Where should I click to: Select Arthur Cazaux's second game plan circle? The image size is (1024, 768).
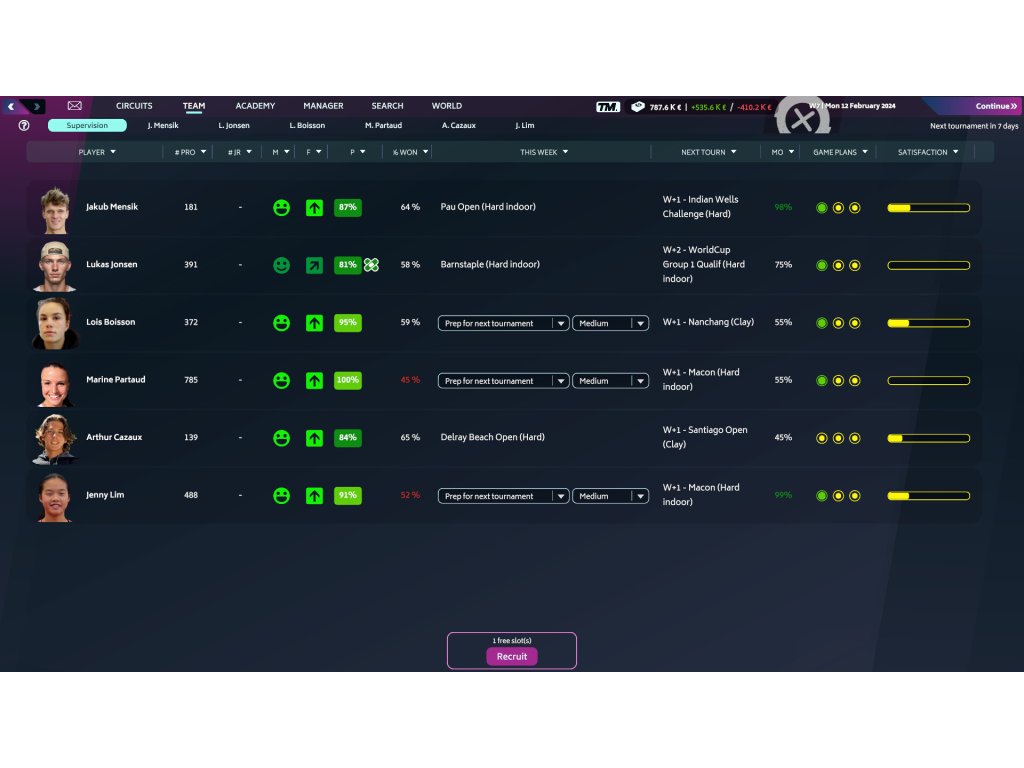(838, 438)
